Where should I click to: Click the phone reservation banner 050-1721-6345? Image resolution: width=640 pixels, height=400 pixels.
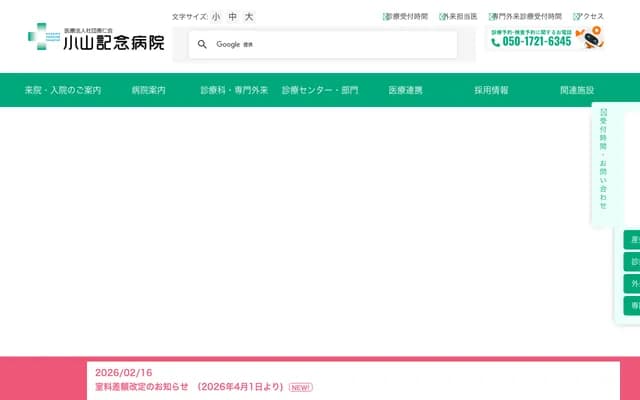(547, 39)
